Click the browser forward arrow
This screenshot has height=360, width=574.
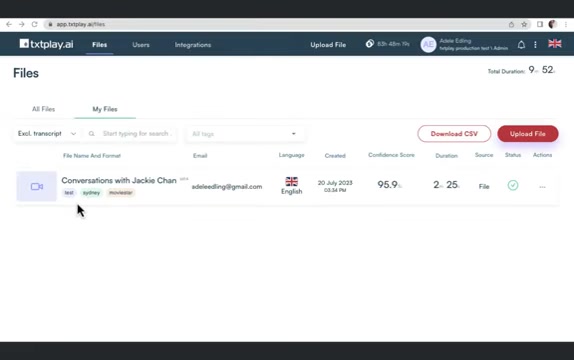point(22,24)
